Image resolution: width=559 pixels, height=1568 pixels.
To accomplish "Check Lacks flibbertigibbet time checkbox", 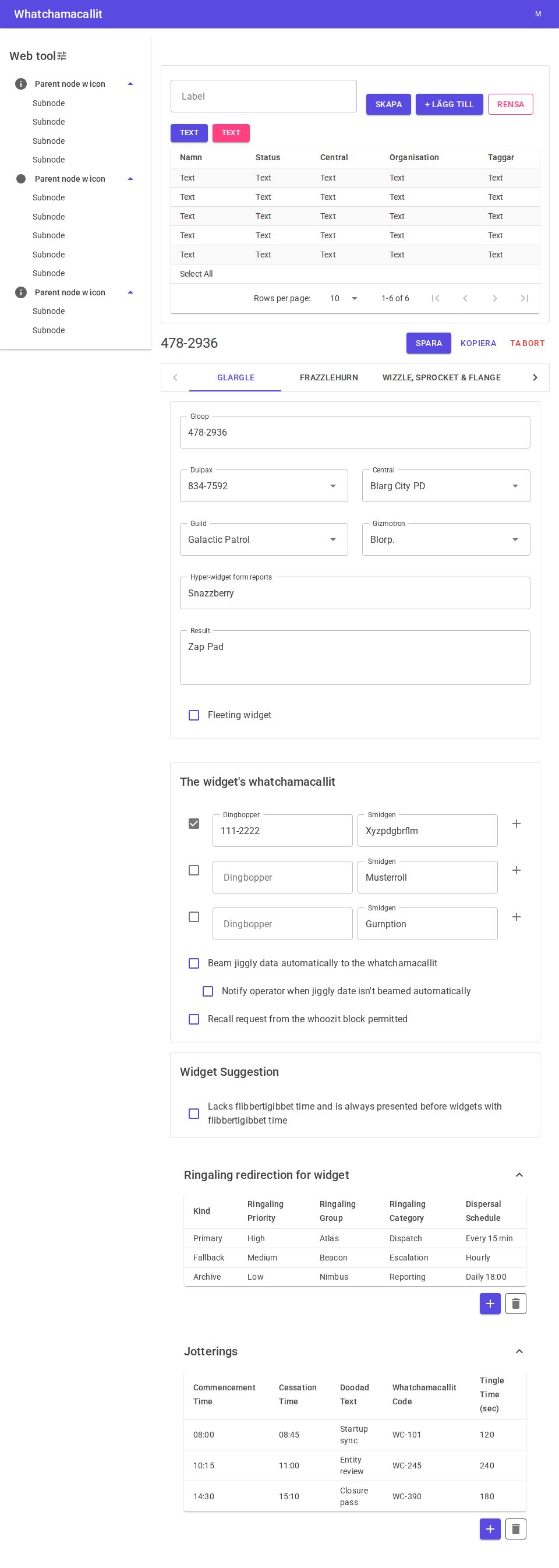I will 194,1114.
